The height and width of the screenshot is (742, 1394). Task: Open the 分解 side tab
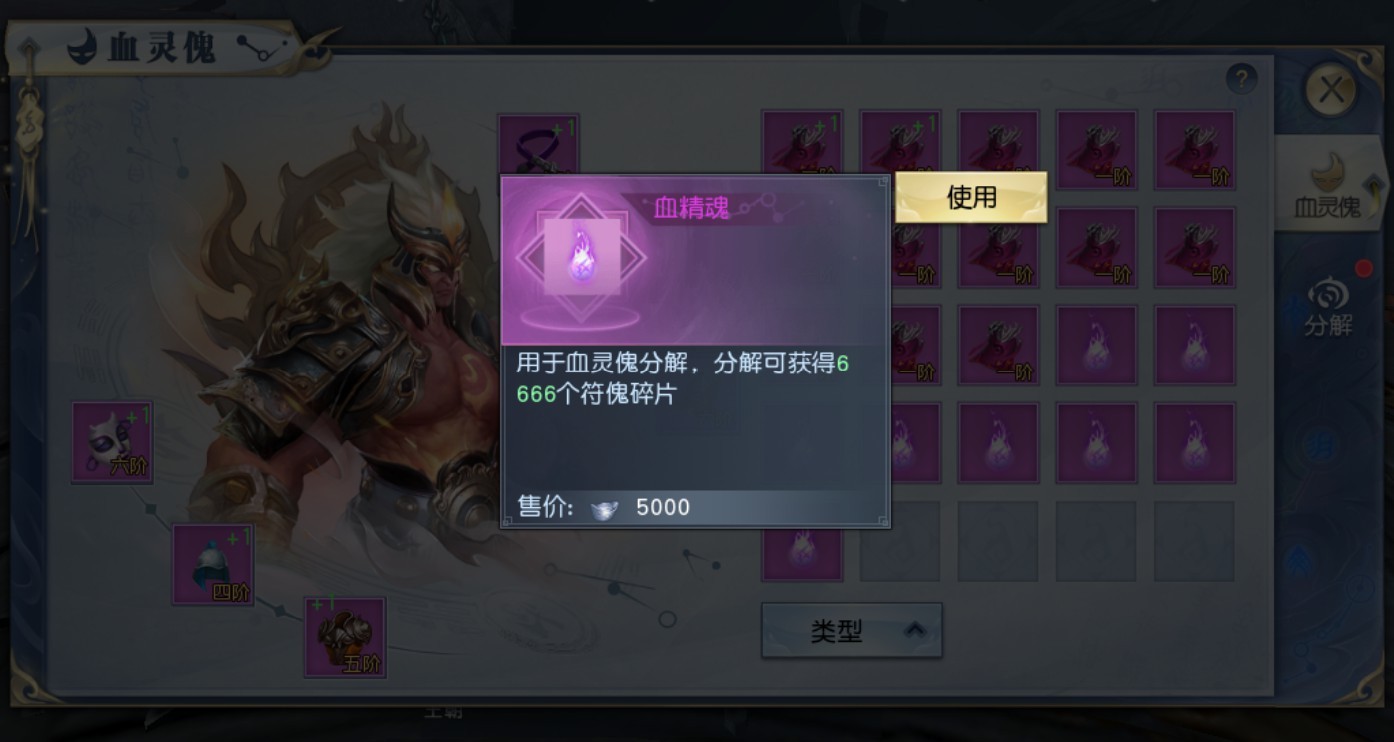pos(1328,307)
